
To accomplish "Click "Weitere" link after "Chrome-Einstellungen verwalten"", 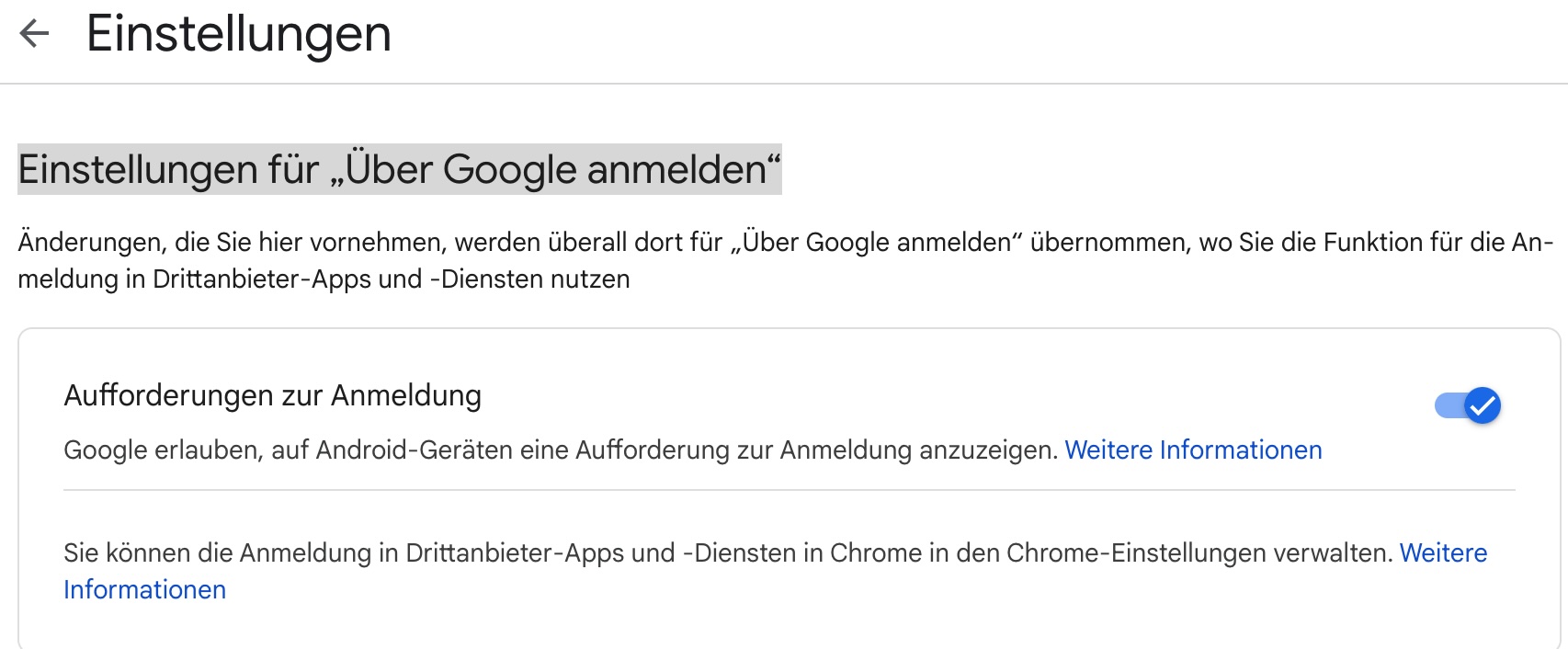I will pos(1443,553).
